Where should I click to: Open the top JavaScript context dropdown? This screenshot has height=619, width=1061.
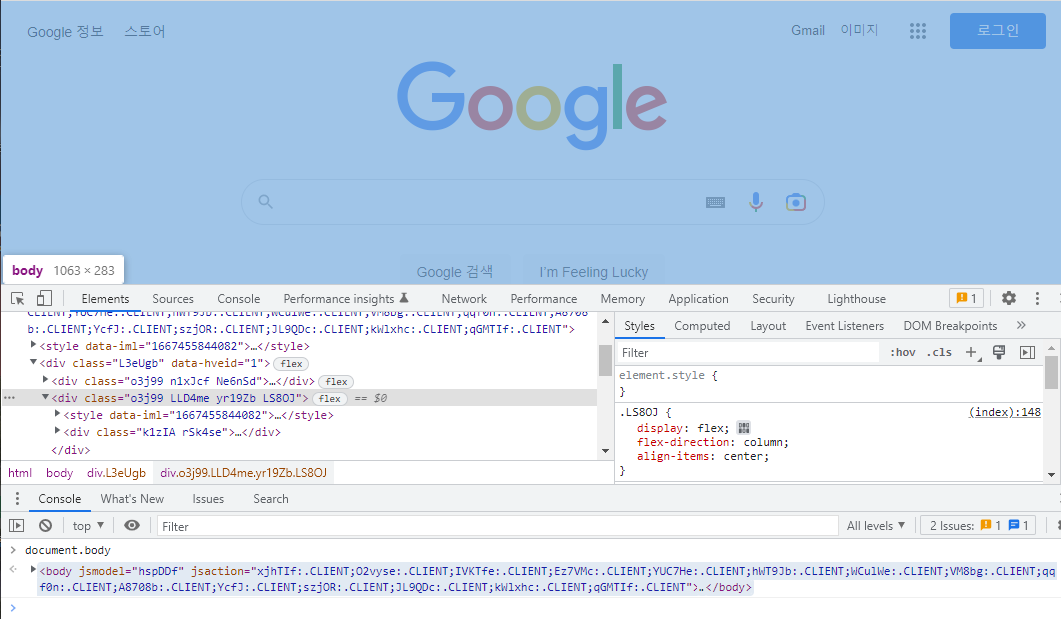[88, 526]
